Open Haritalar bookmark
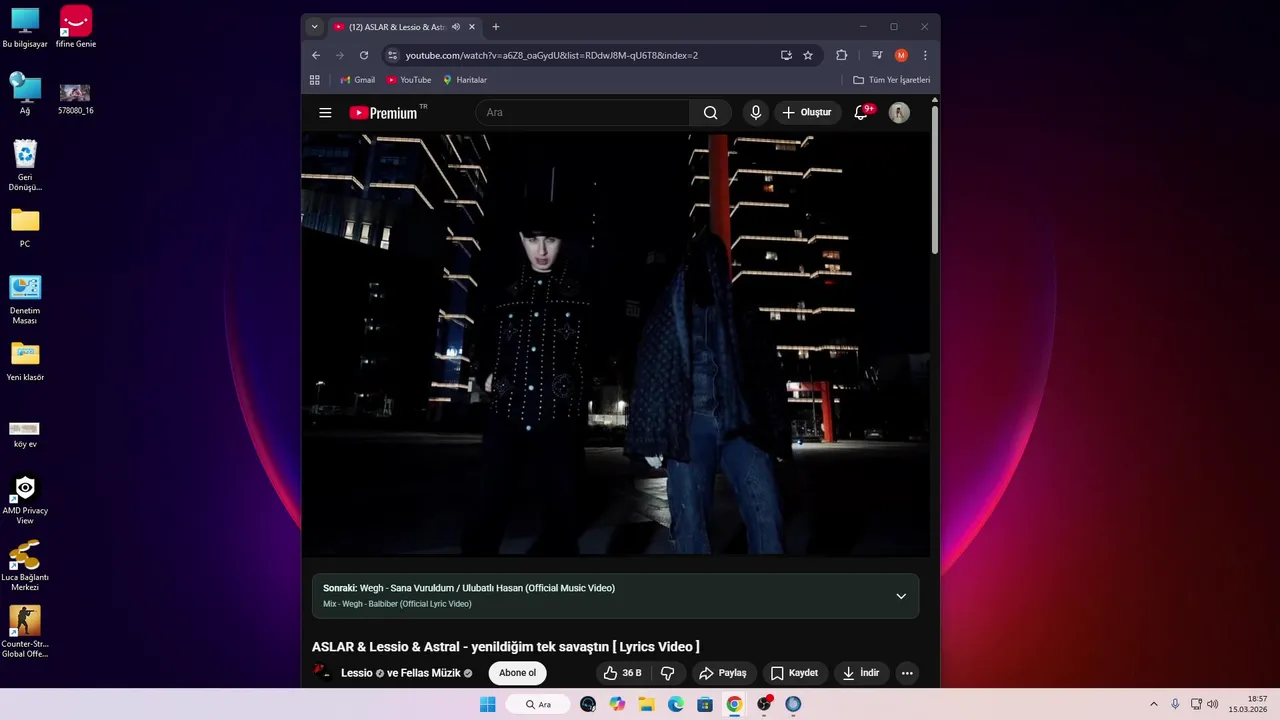 click(x=465, y=80)
